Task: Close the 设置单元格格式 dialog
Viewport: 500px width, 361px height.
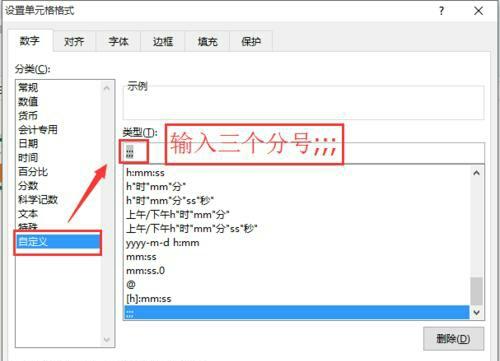Action: click(x=478, y=11)
